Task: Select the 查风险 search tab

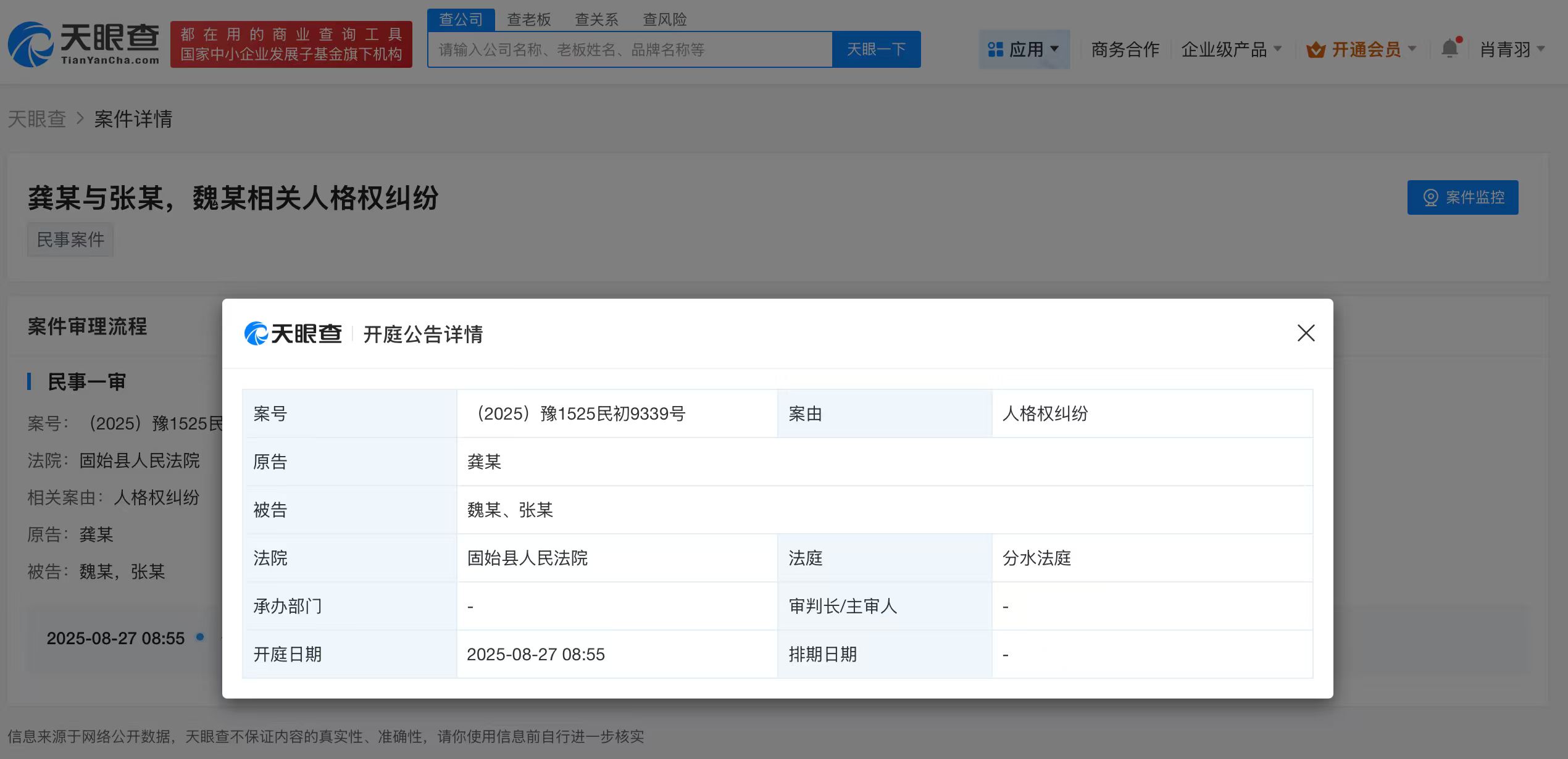Action: [x=665, y=19]
